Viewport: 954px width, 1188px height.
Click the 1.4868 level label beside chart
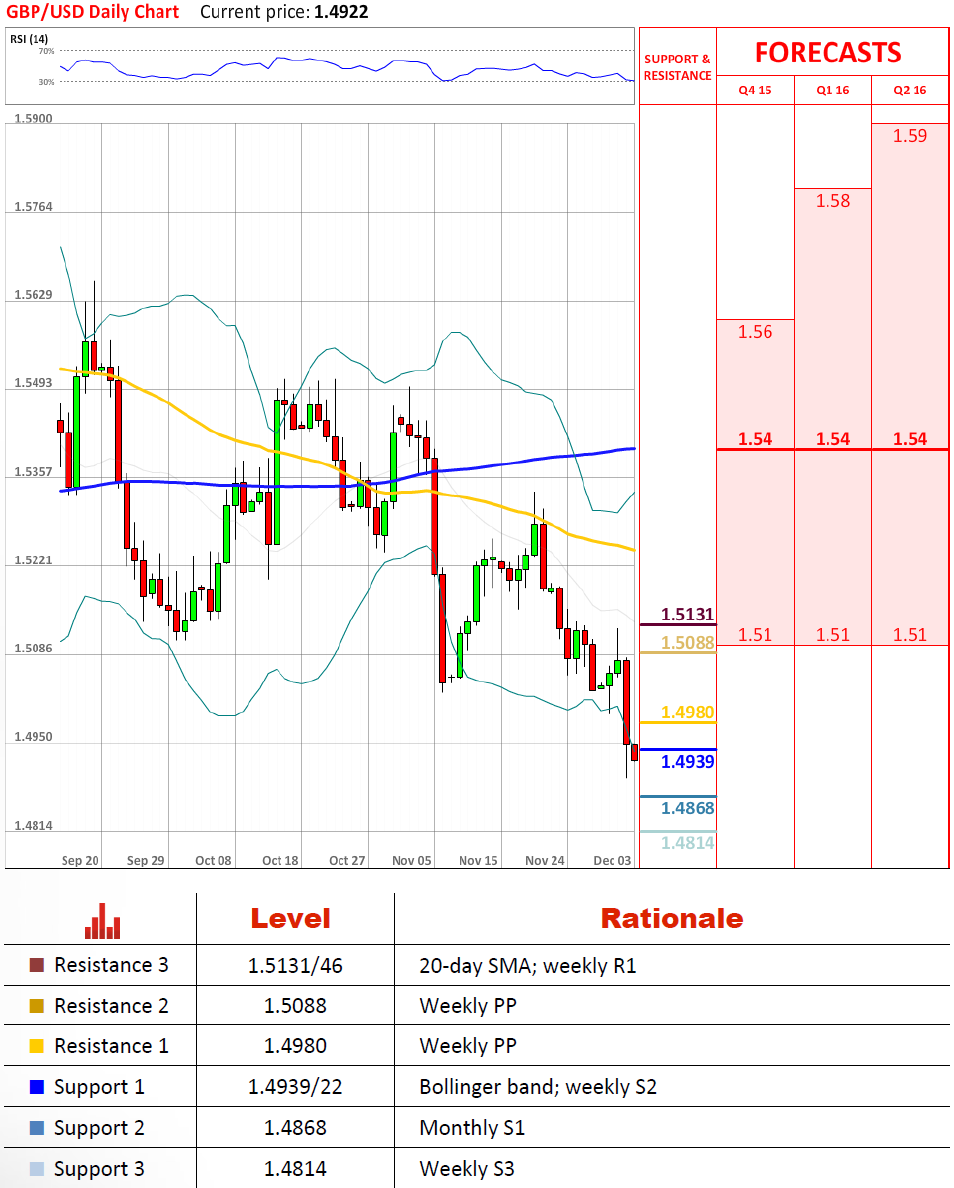(x=687, y=808)
